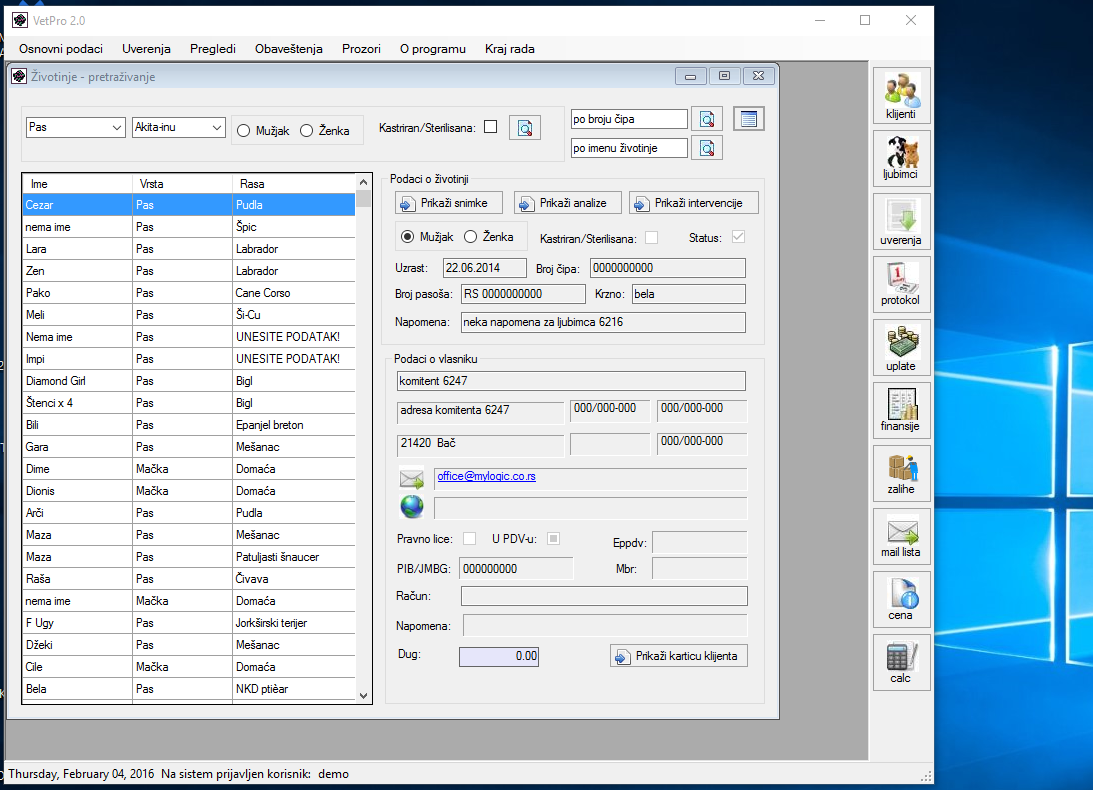The width and height of the screenshot is (1093, 790).
Task: Click the uverenja sidebar icon
Action: [901, 221]
